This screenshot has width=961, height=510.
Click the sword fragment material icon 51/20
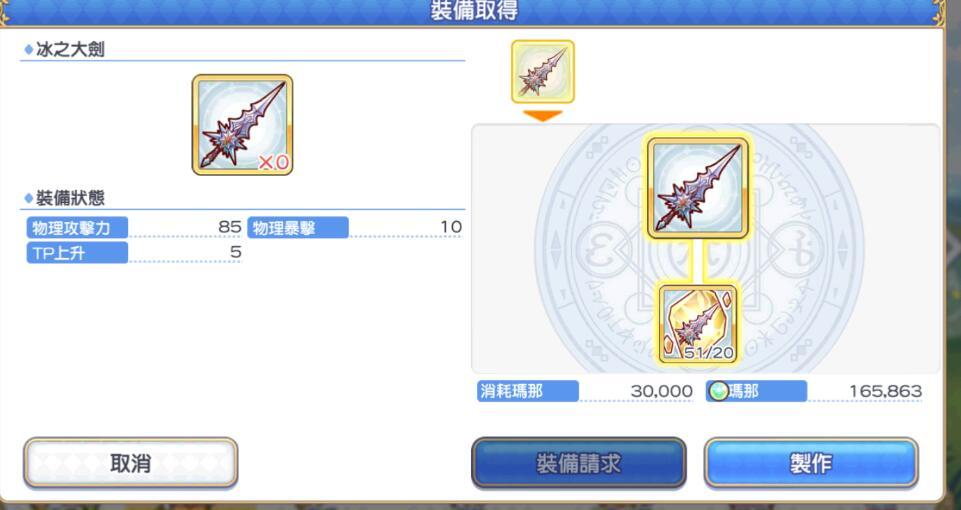(x=698, y=324)
